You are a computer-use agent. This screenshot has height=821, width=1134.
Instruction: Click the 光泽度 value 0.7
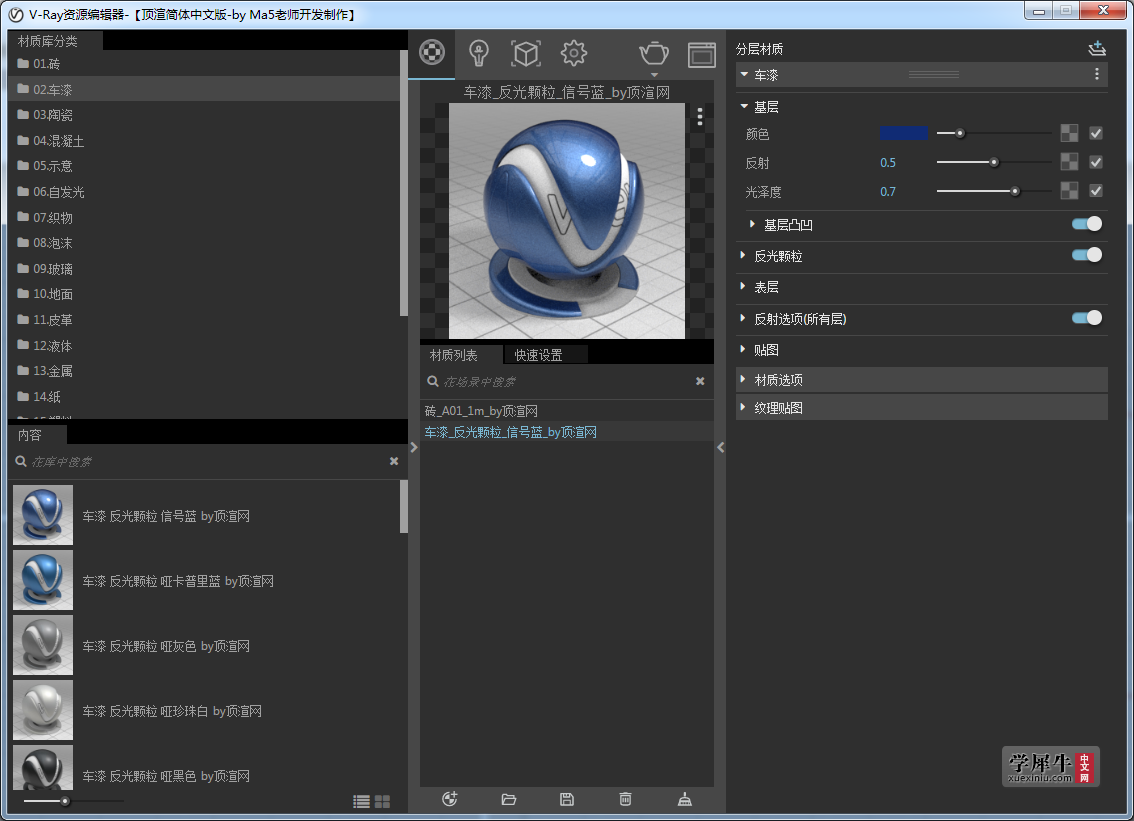pyautogui.click(x=887, y=192)
